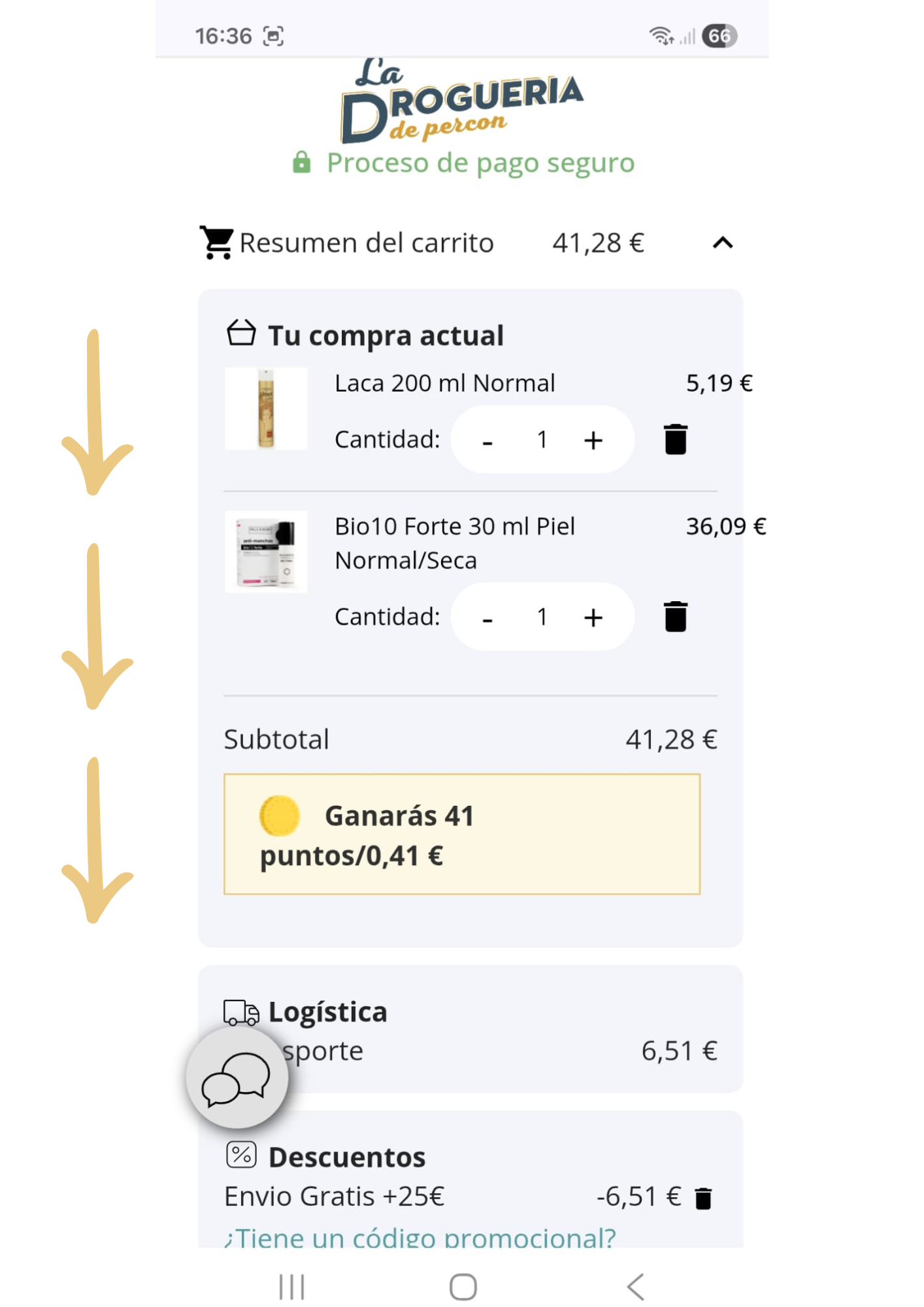Tap the Resumen del carrito header
The width and height of the screenshot is (924, 1307).
click(x=367, y=243)
